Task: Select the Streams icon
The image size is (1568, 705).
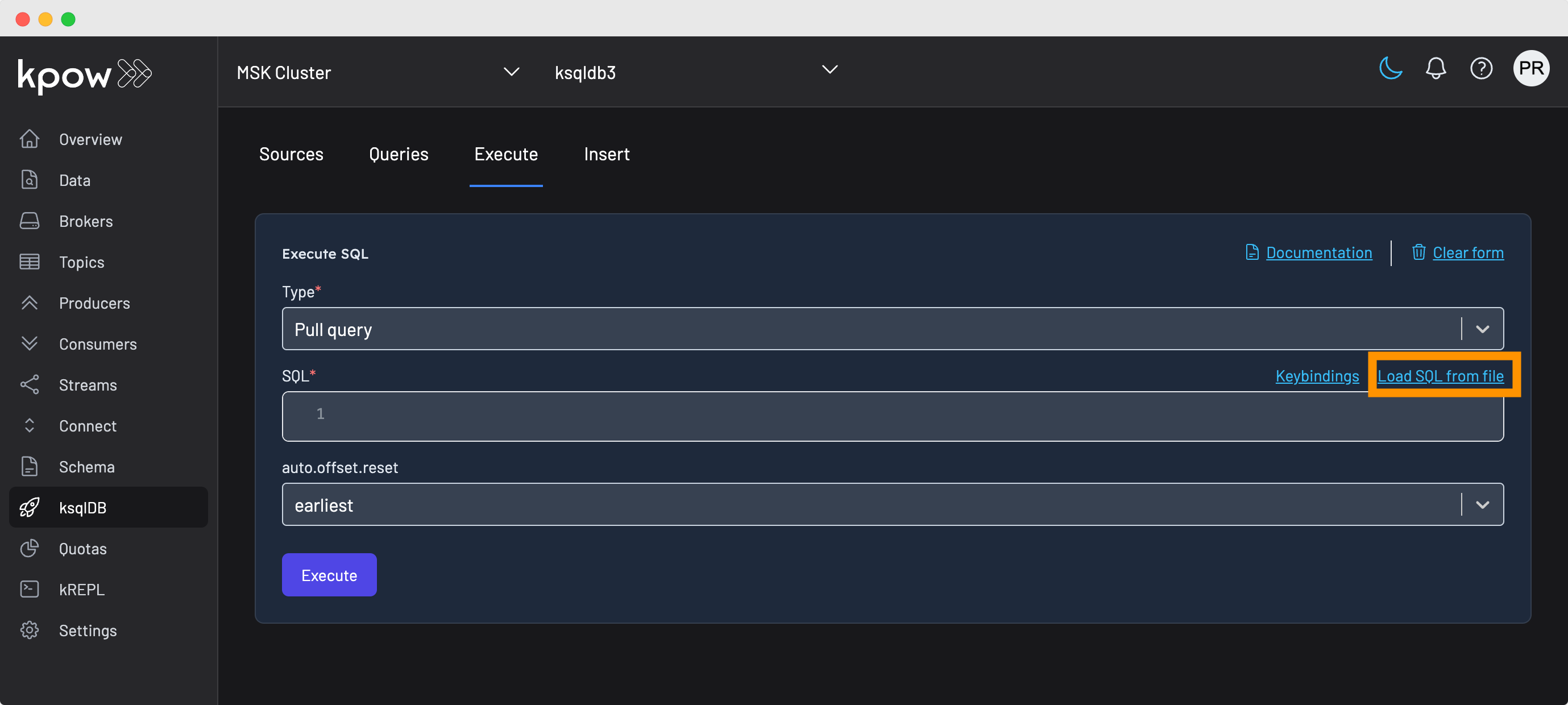Action: pyautogui.click(x=30, y=384)
